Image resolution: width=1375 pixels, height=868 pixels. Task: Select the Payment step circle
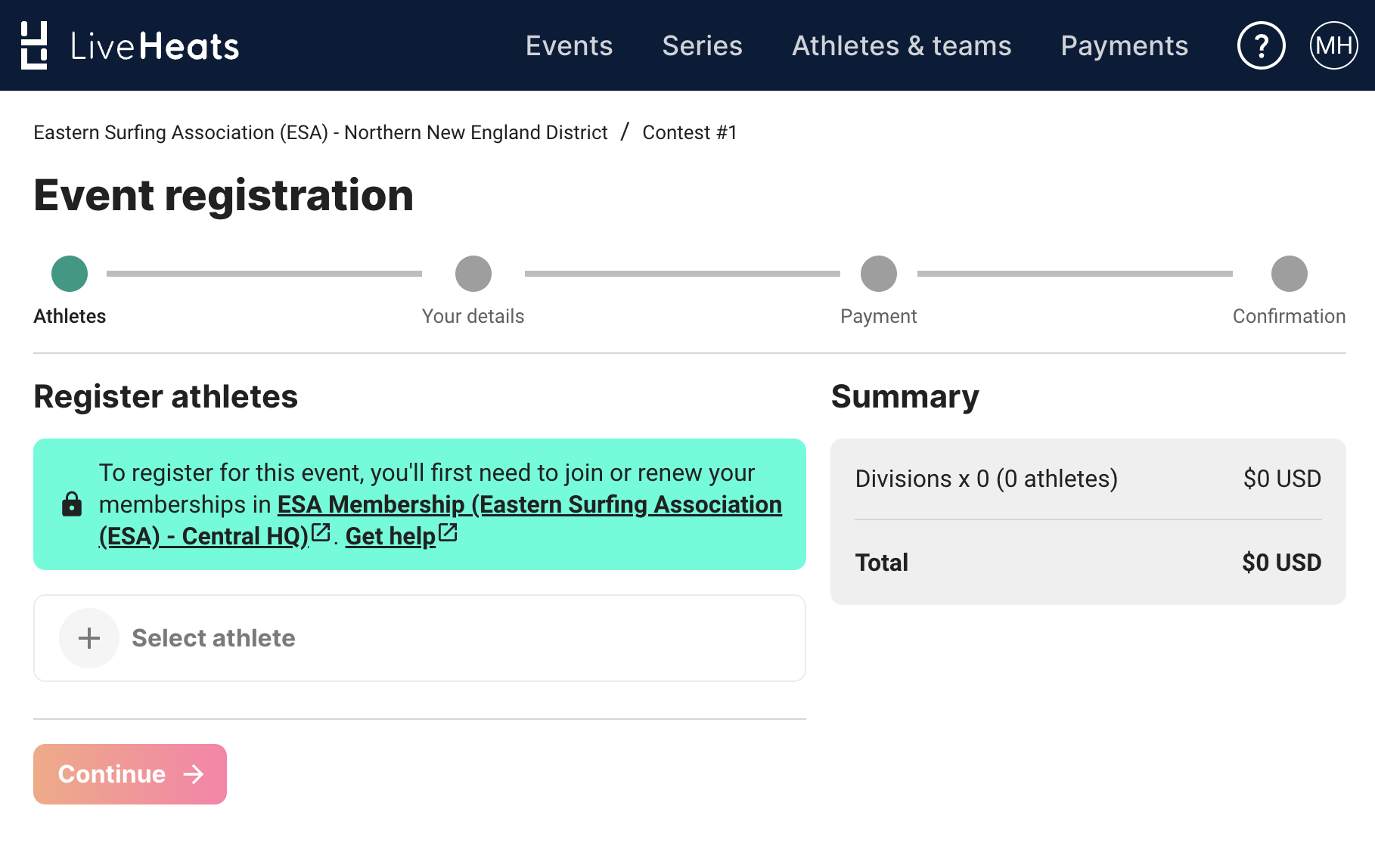pyautogui.click(x=879, y=274)
